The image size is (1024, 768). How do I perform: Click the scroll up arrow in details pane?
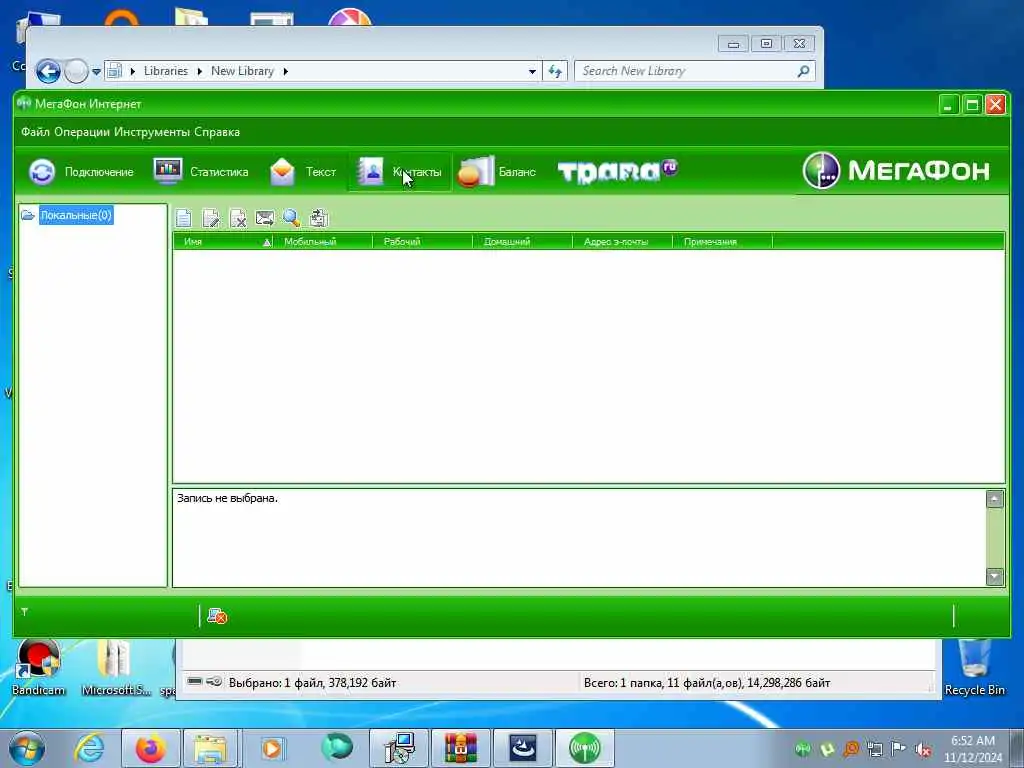point(994,500)
